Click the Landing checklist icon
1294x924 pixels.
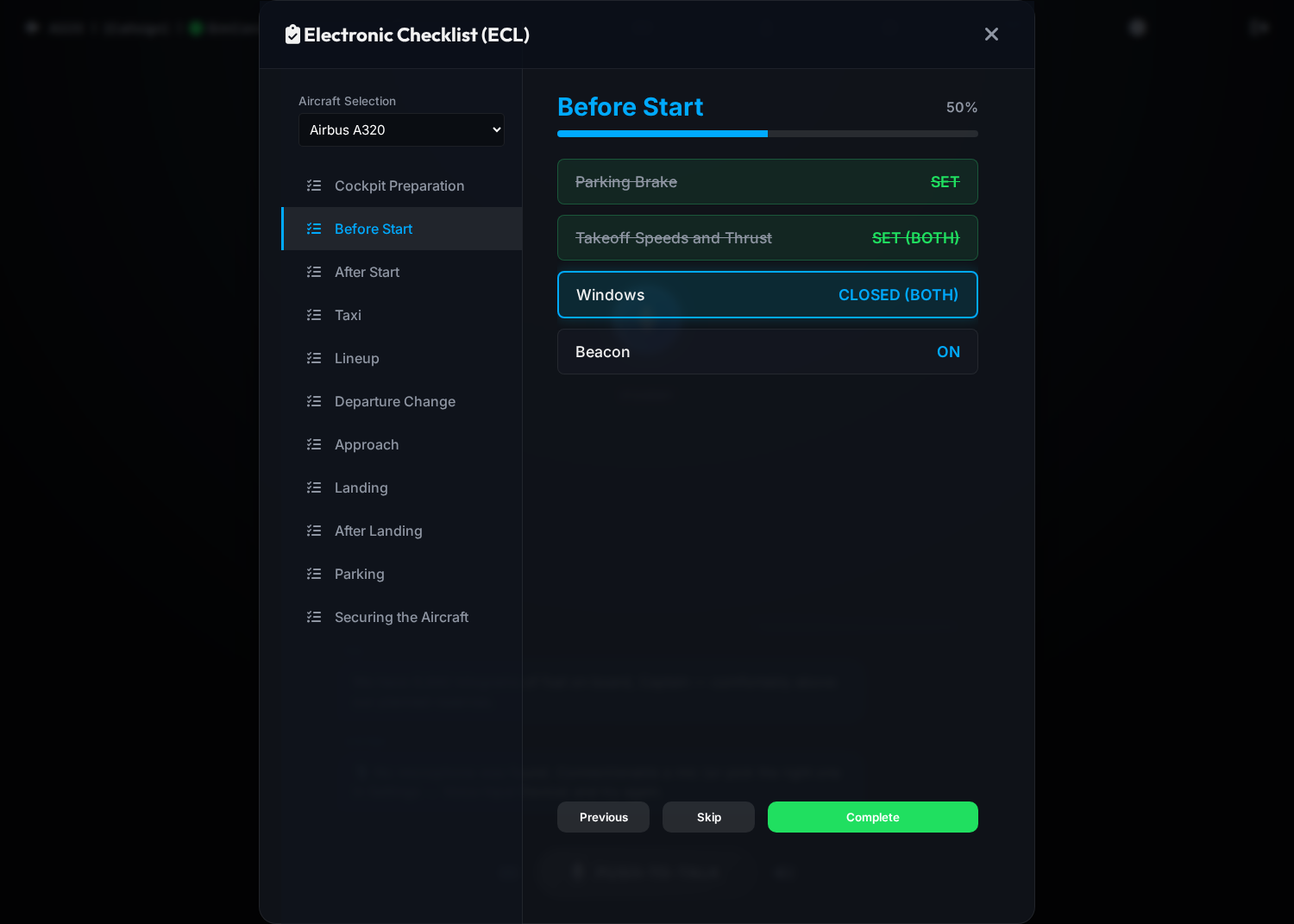point(314,487)
